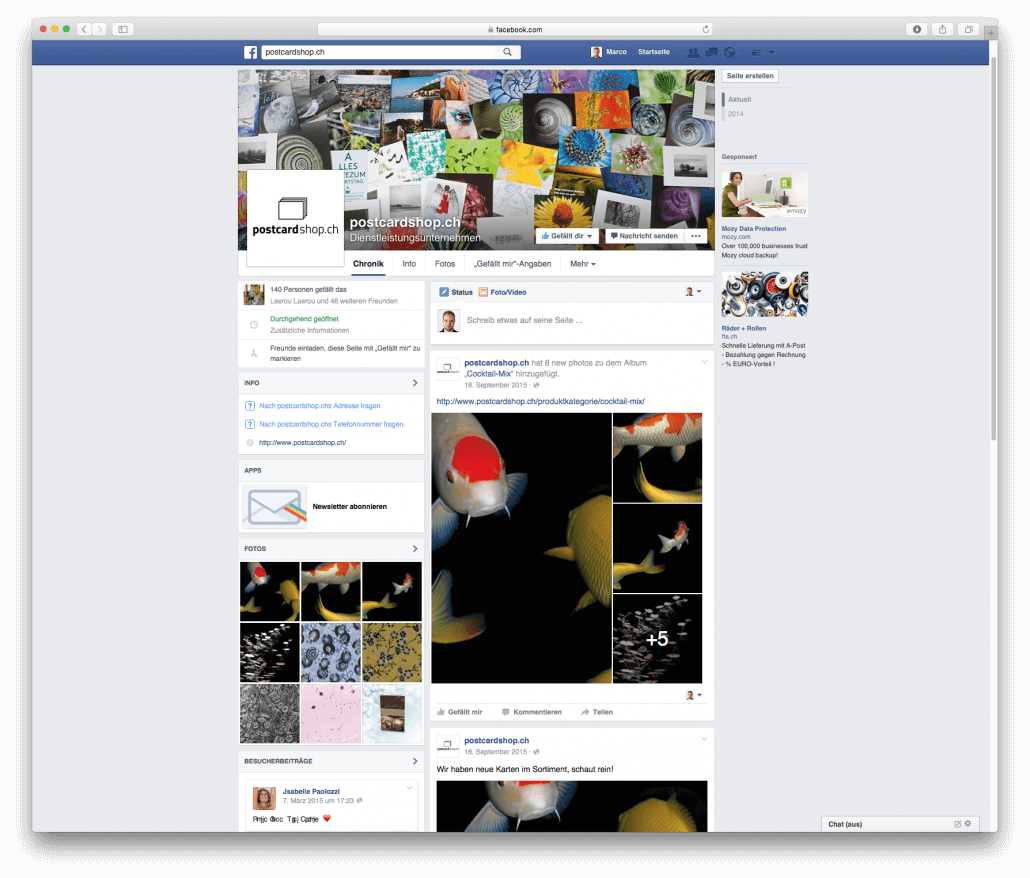Expand the Mehr tab dropdown
The image size is (1030, 878).
pos(583,263)
